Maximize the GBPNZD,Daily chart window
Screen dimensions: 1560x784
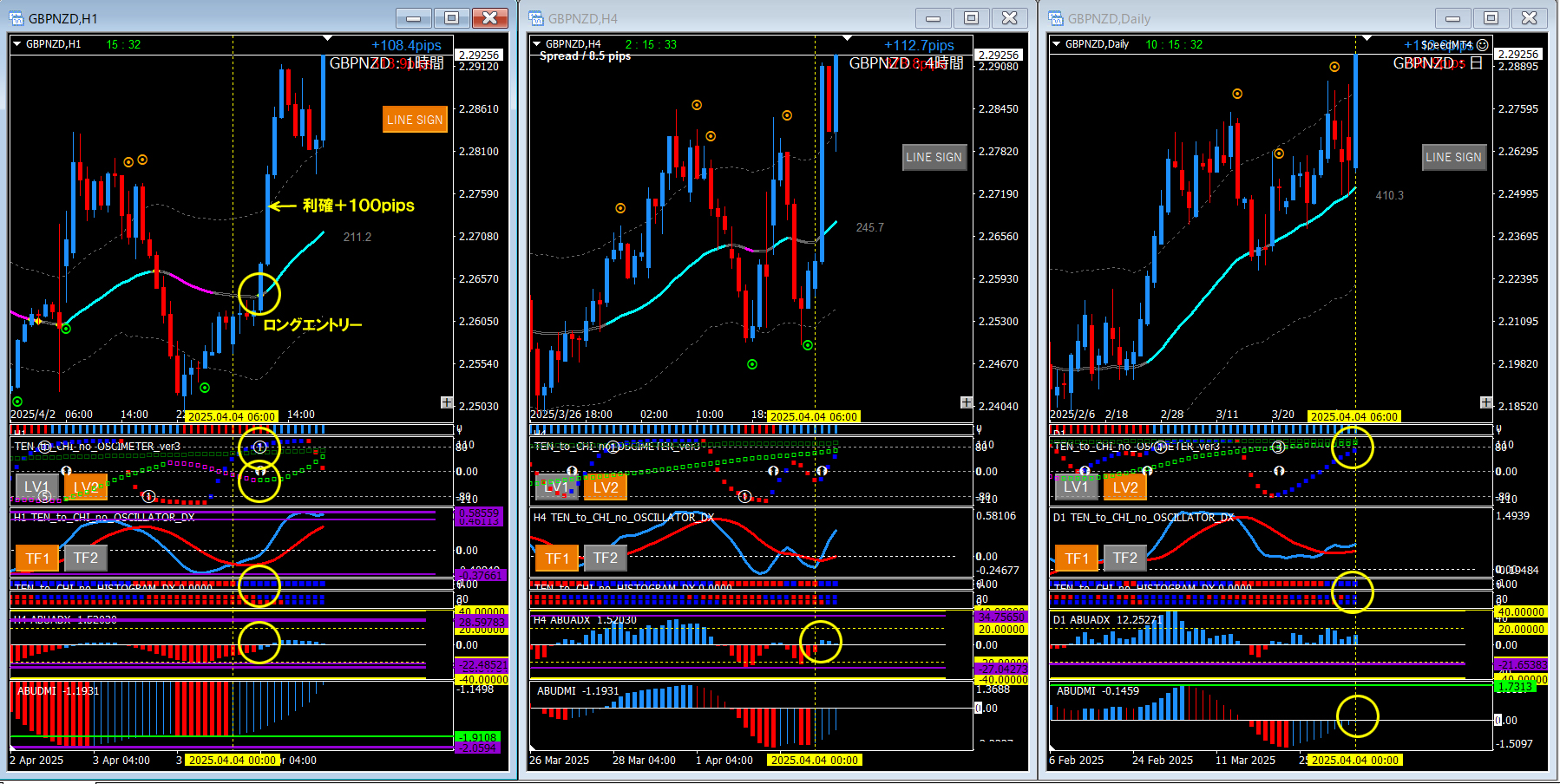pyautogui.click(x=1491, y=18)
